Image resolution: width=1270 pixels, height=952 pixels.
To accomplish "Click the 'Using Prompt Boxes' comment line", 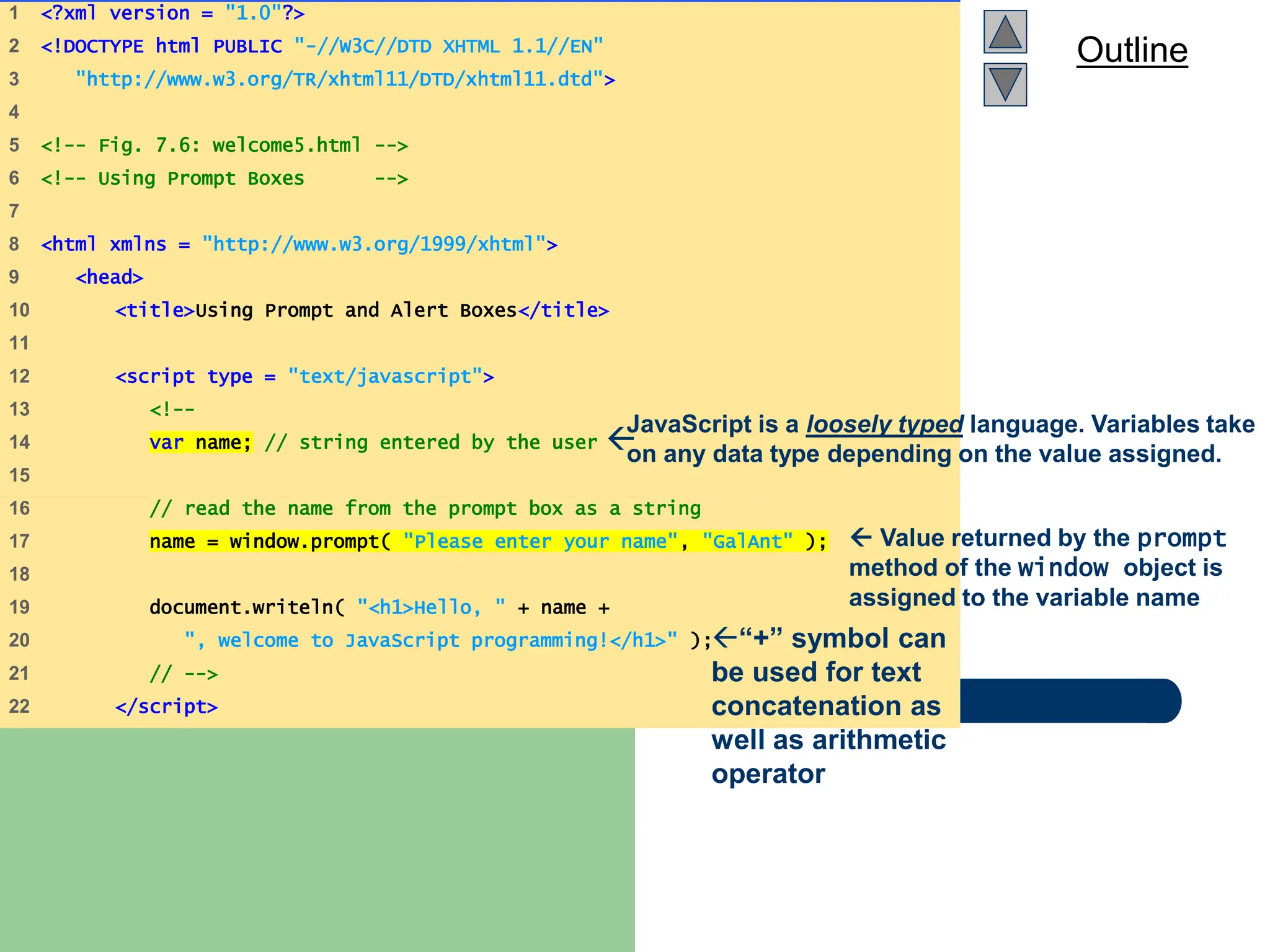I will coord(224,178).
